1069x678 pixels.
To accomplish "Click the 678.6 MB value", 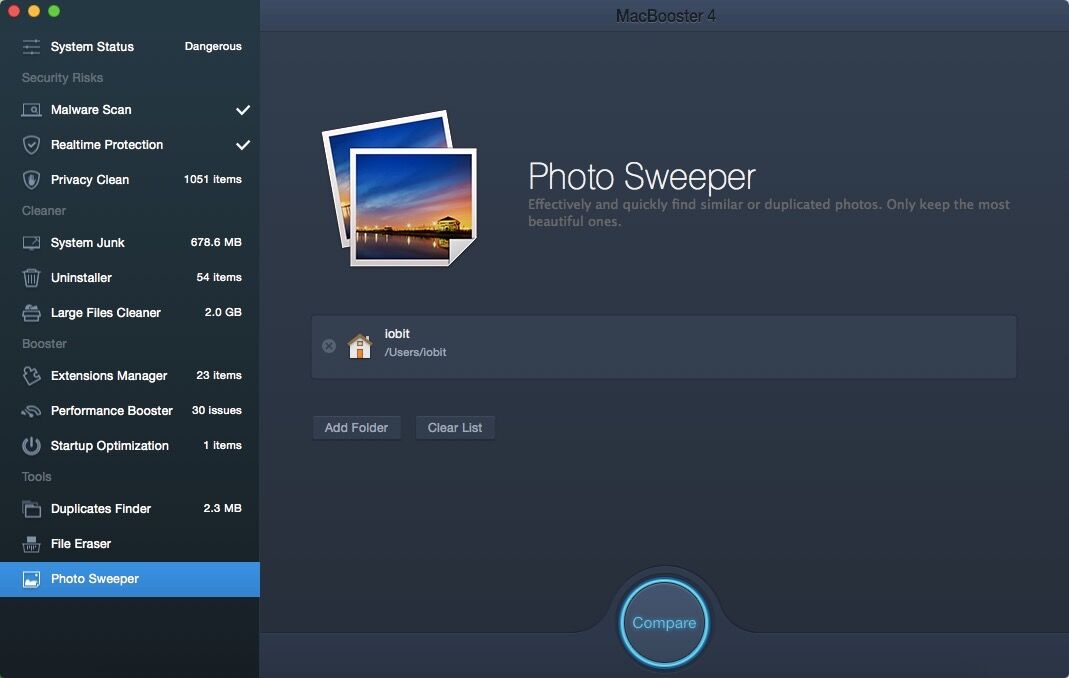I will (216, 242).
